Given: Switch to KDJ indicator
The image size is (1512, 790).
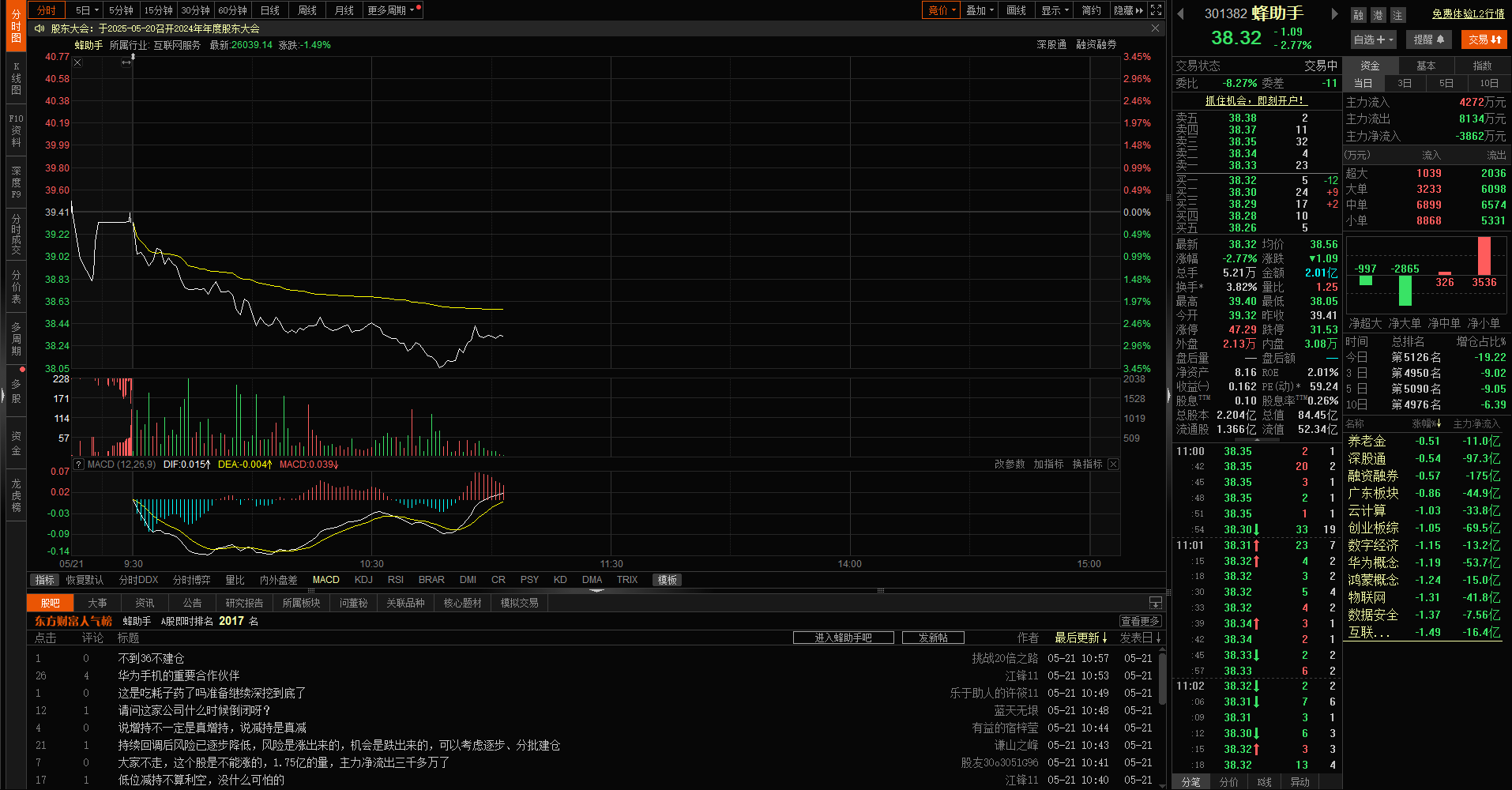Looking at the screenshot, I should click(363, 580).
